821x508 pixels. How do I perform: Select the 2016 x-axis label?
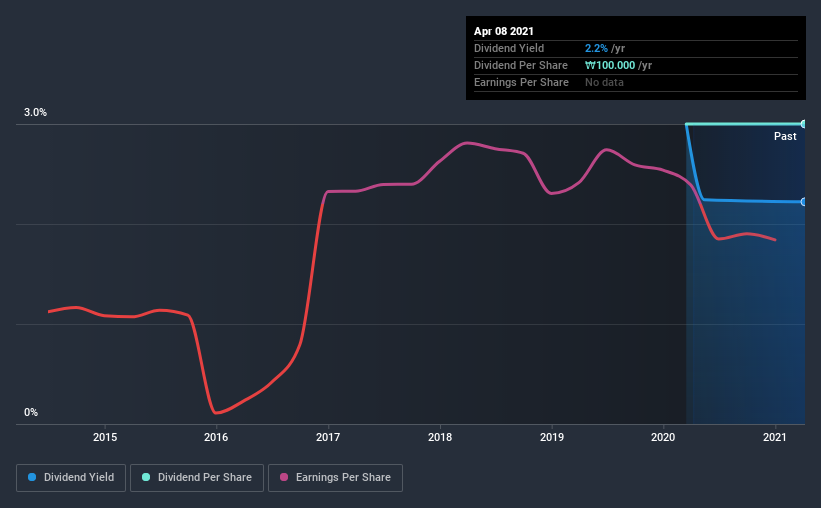coord(216,437)
